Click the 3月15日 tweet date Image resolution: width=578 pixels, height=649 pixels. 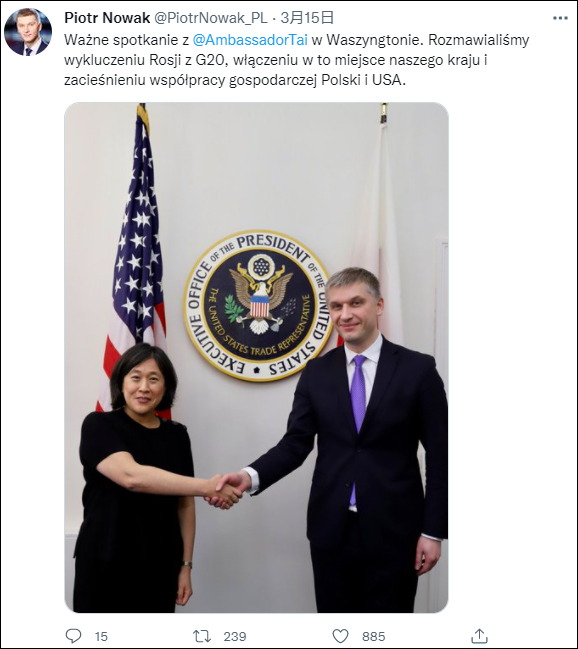click(x=307, y=18)
